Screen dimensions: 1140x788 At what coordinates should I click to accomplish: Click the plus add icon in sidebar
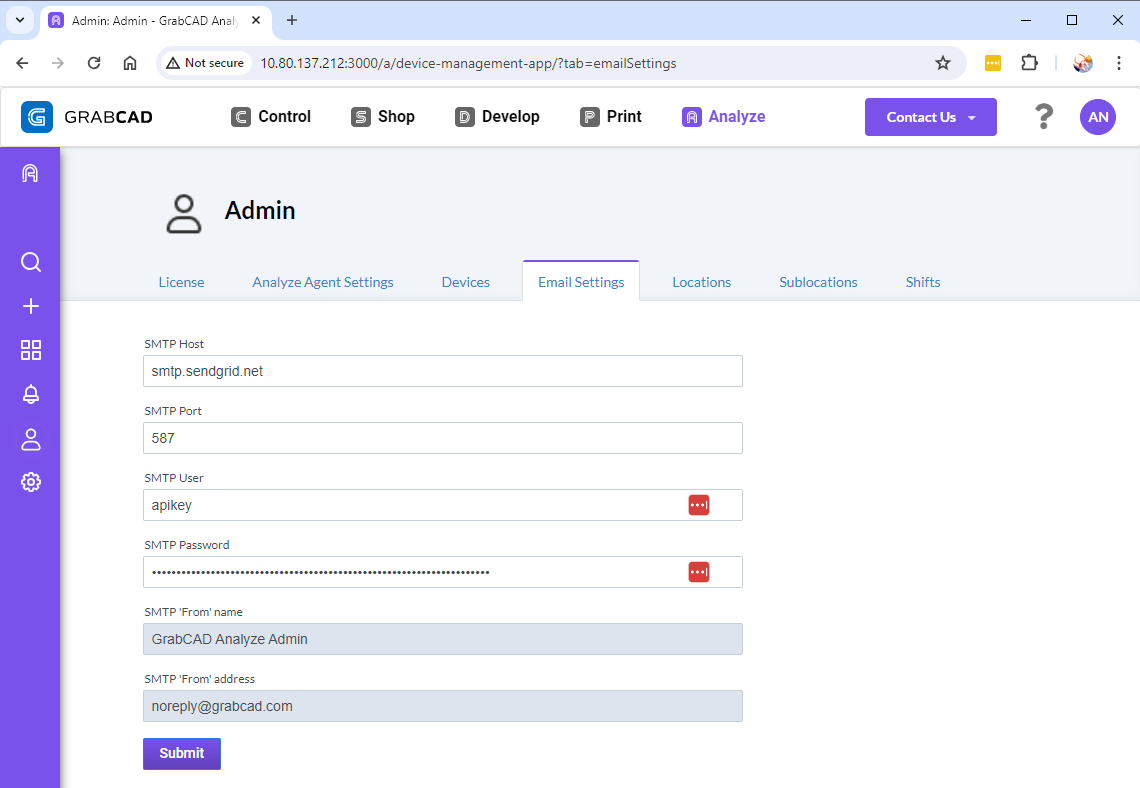pyautogui.click(x=31, y=306)
